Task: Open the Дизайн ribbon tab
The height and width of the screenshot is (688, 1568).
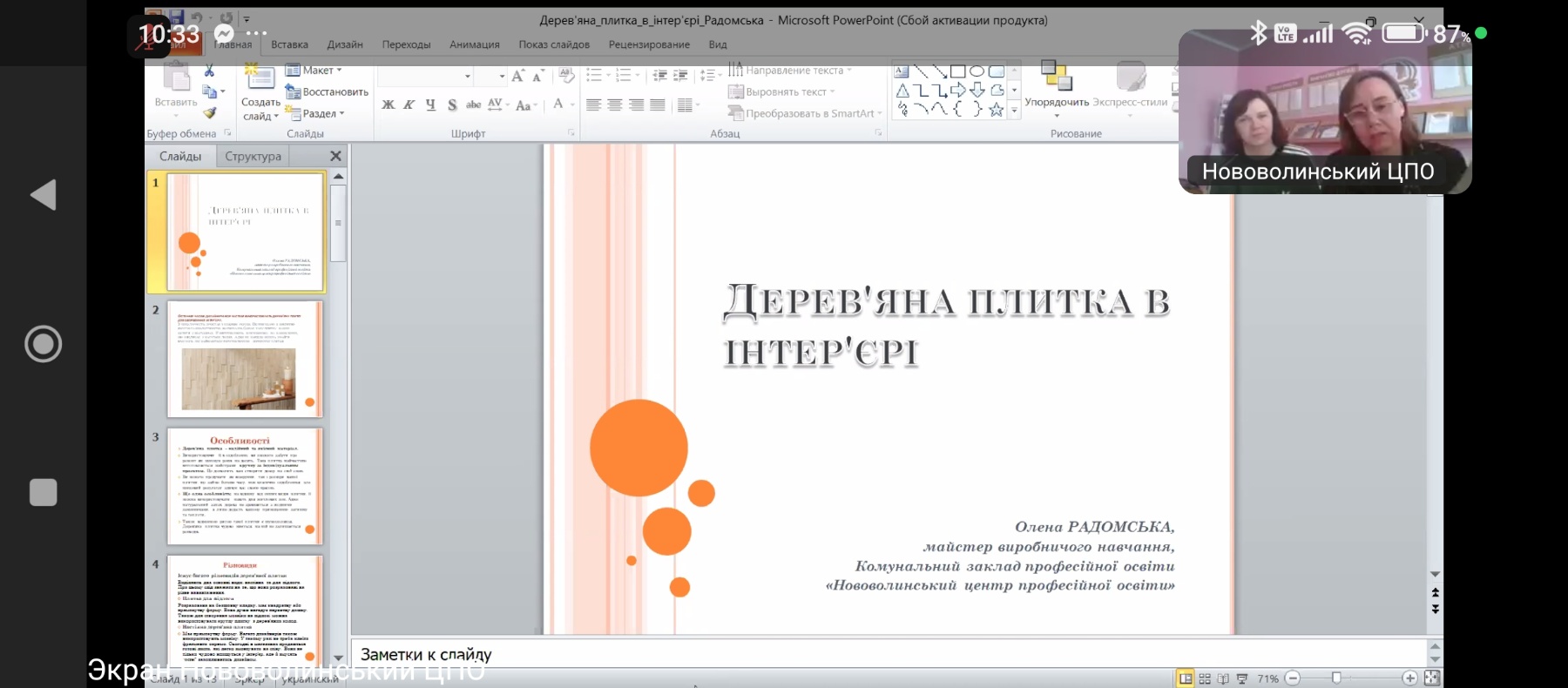Action: [345, 44]
